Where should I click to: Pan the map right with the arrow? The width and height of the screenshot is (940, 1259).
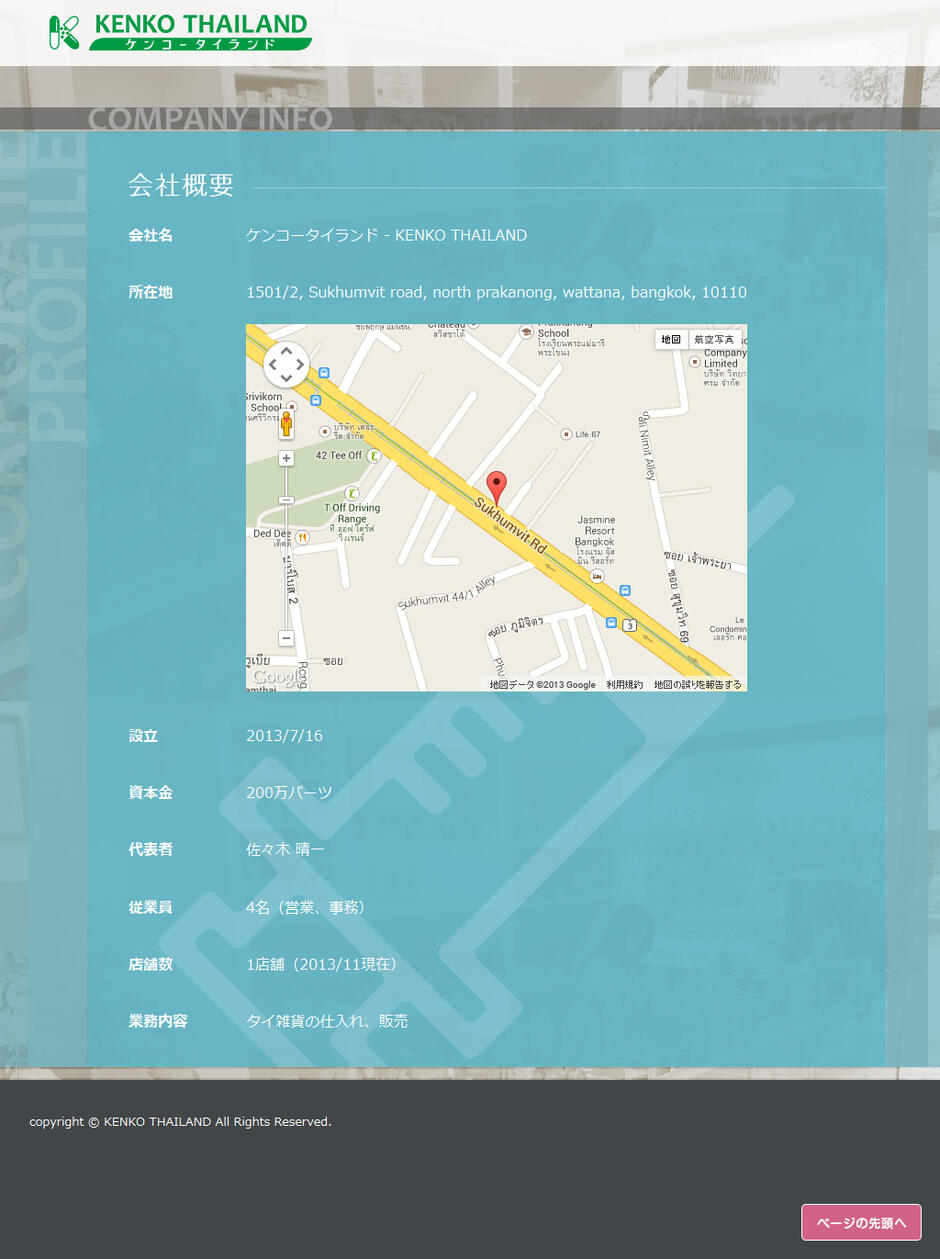click(300, 365)
